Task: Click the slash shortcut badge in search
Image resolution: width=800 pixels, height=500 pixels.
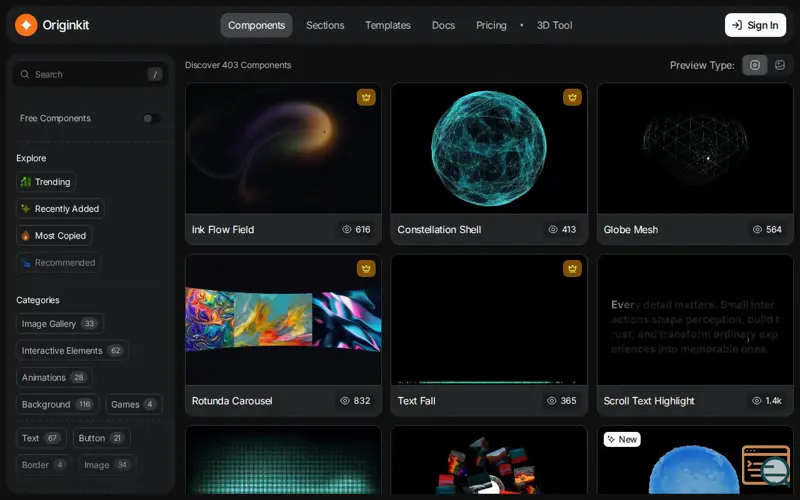Action: coord(155,74)
